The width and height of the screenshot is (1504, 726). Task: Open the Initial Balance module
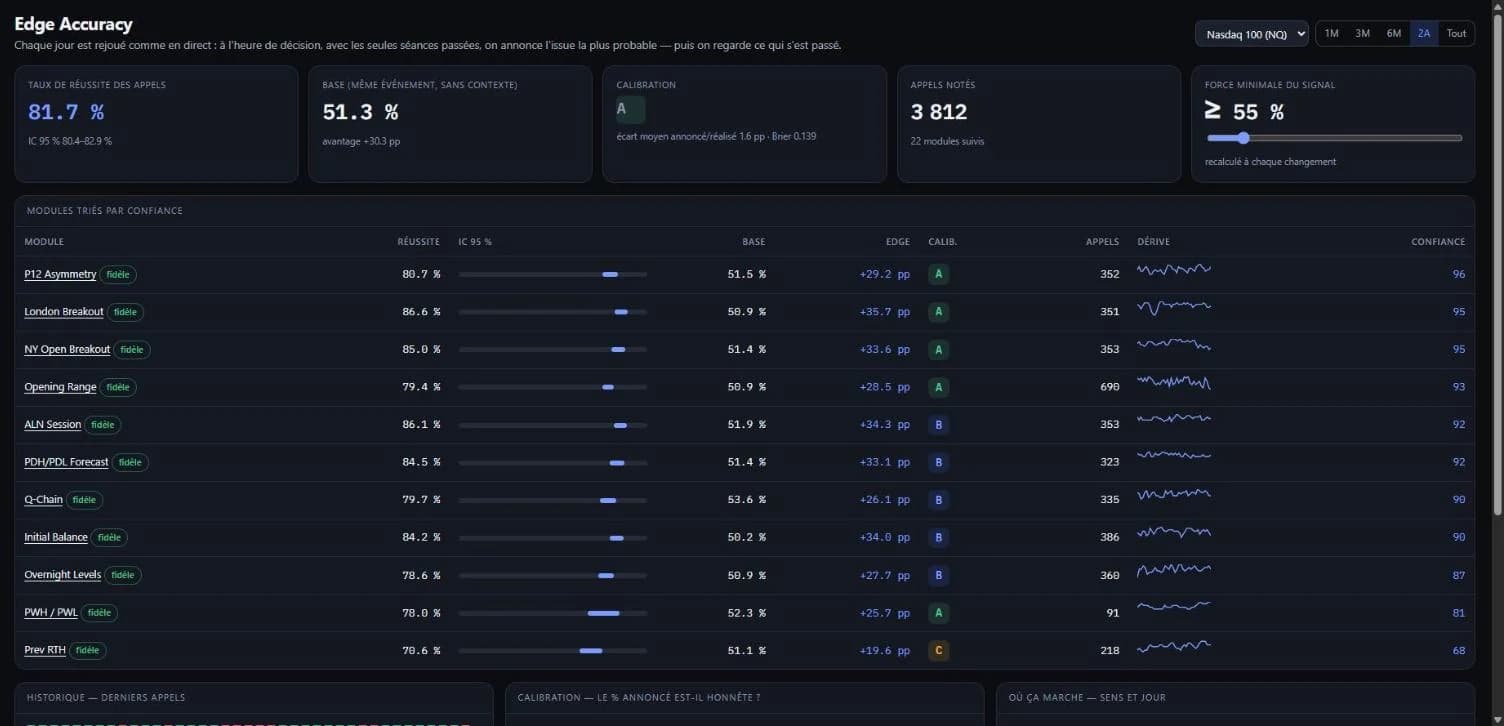56,537
